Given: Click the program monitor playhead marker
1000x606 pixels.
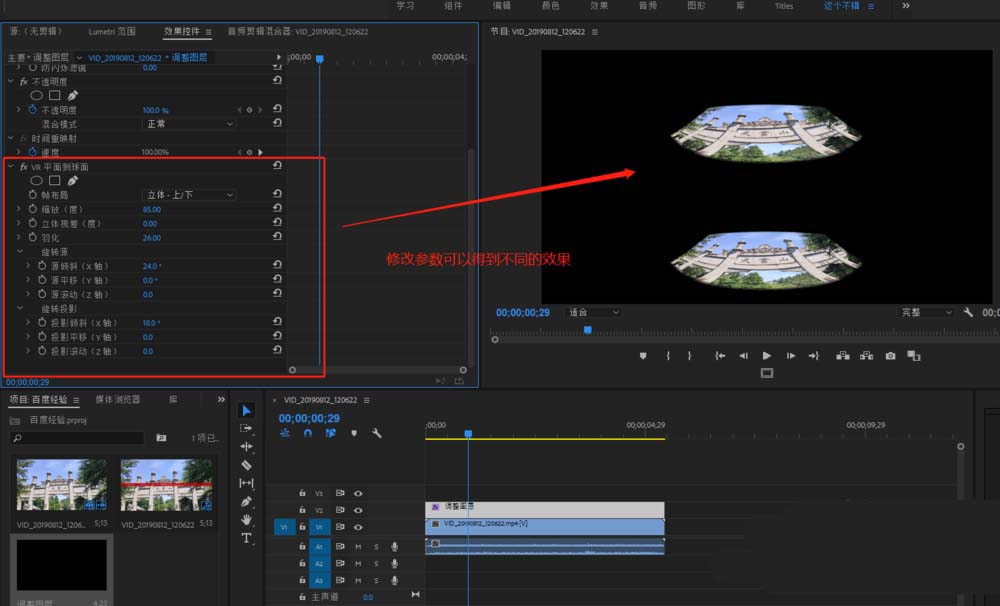Looking at the screenshot, I should [587, 329].
